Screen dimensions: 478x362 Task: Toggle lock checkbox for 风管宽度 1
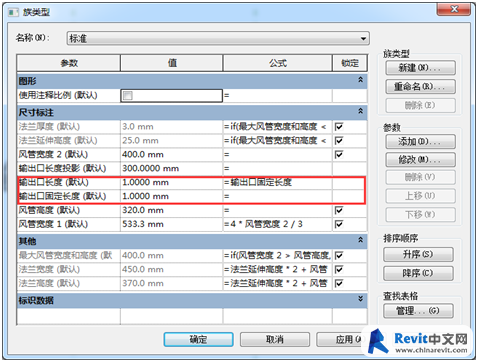coord(339,224)
